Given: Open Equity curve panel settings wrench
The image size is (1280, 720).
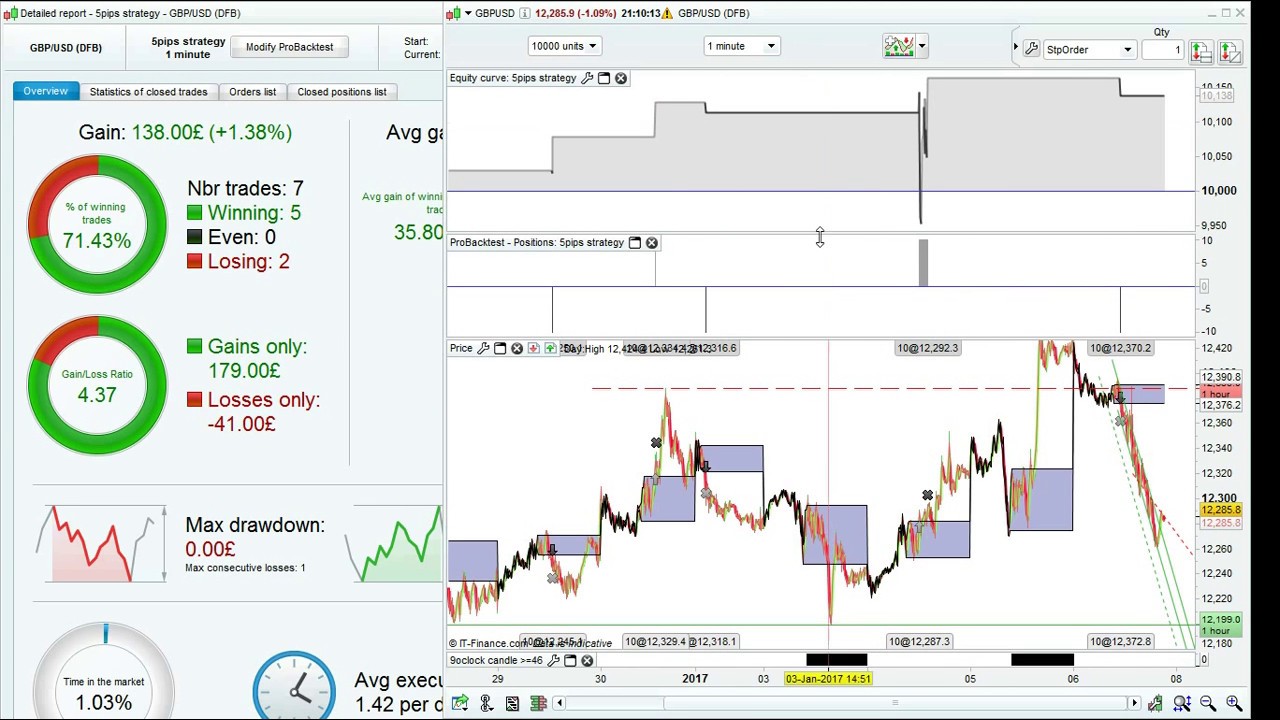Looking at the screenshot, I should click(587, 78).
